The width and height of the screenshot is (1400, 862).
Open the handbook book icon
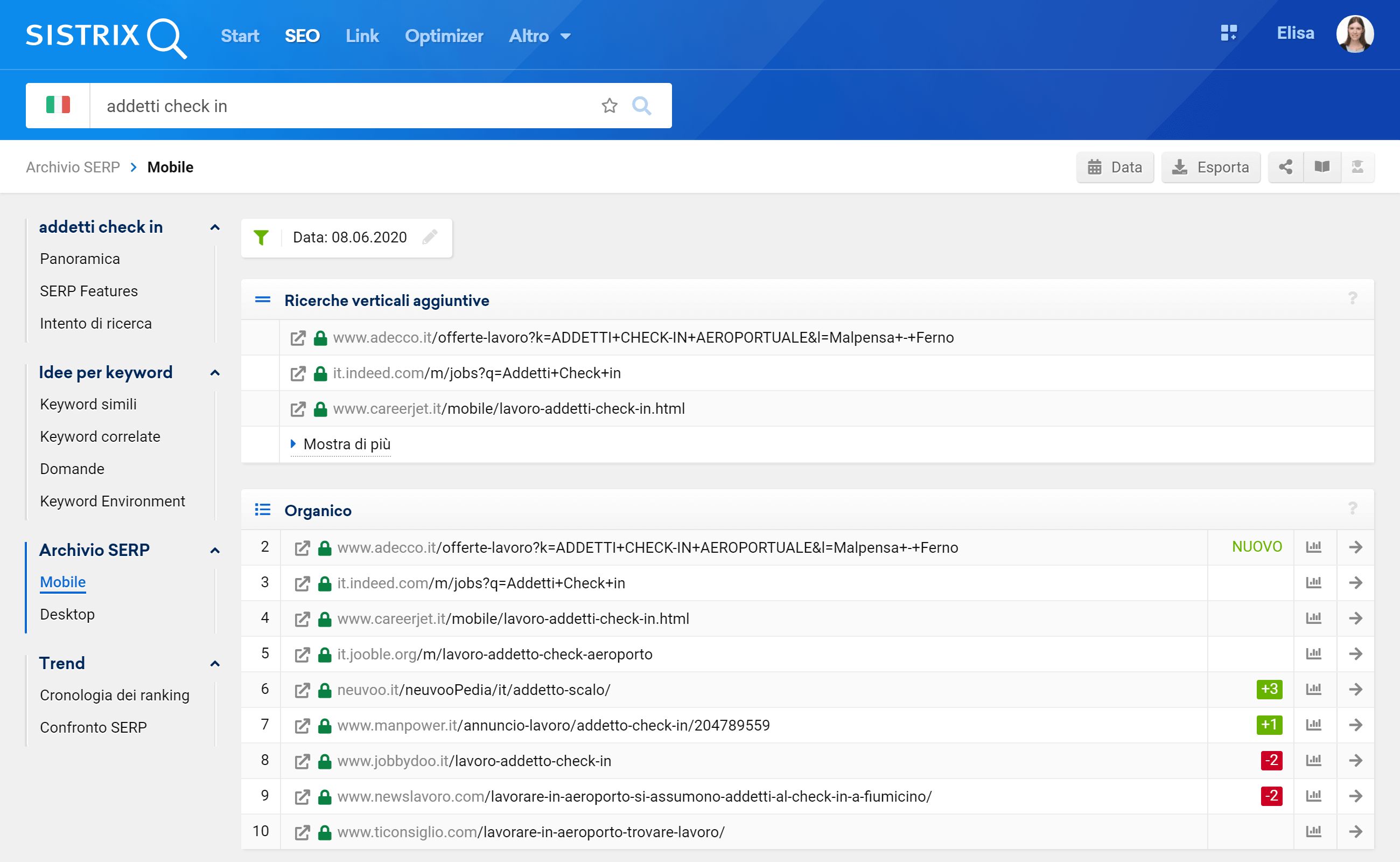(1322, 167)
